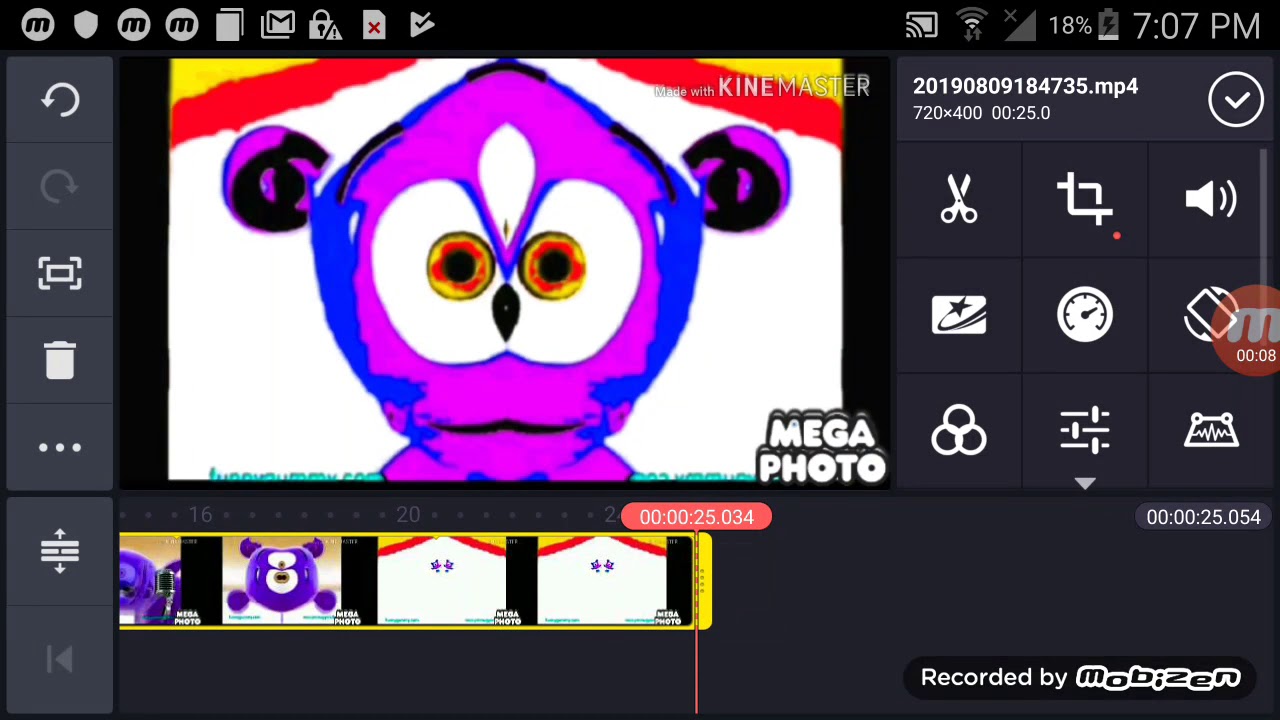The height and width of the screenshot is (720, 1280).
Task: Click the video preview area
Action: [x=505, y=272]
